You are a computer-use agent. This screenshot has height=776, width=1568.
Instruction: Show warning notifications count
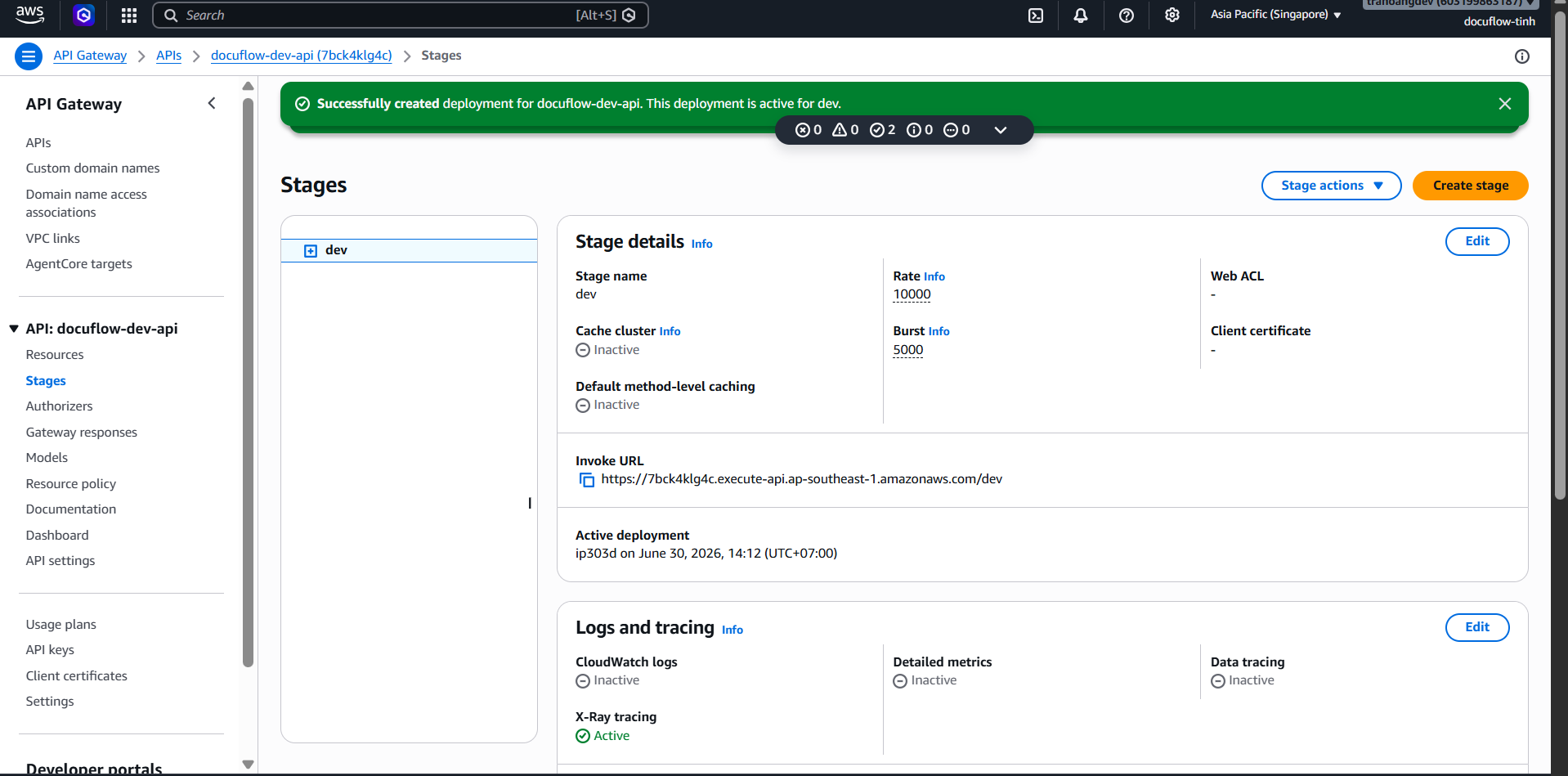click(x=845, y=130)
